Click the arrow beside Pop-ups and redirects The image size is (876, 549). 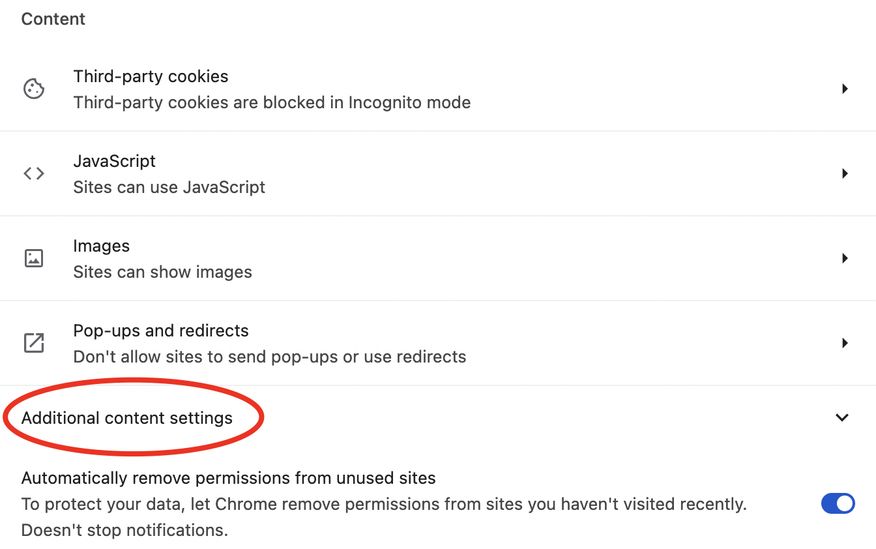pyautogui.click(x=845, y=343)
